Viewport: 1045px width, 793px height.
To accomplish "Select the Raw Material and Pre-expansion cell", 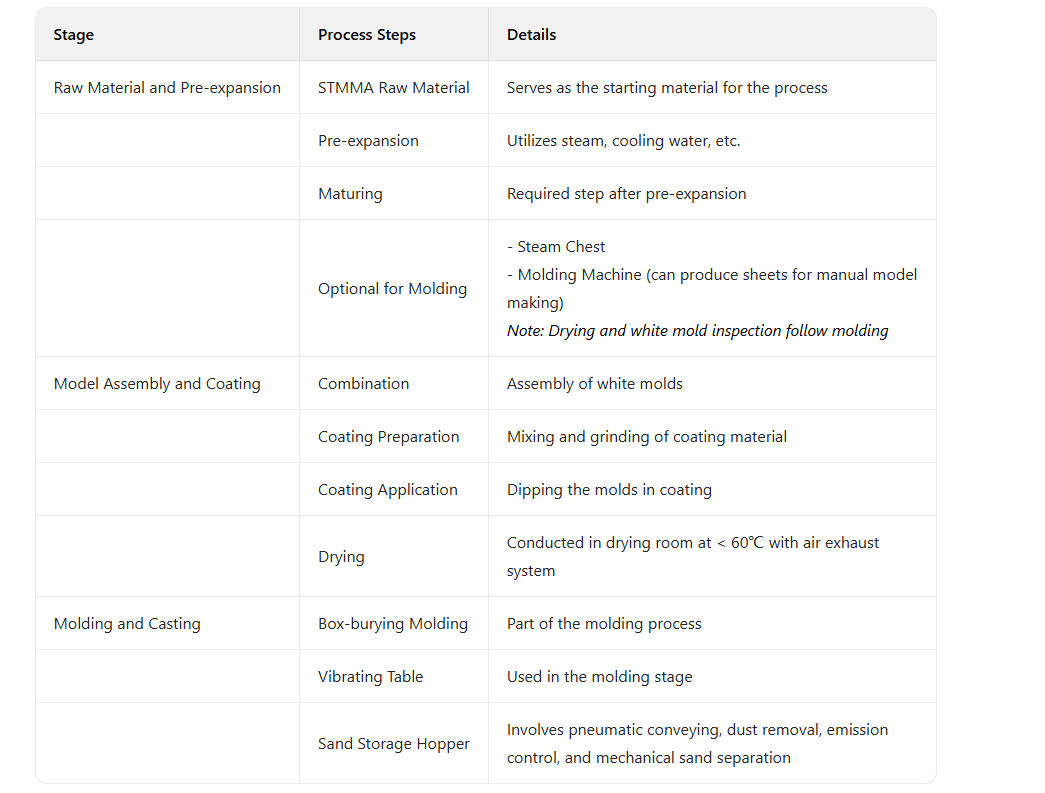I will tap(167, 88).
